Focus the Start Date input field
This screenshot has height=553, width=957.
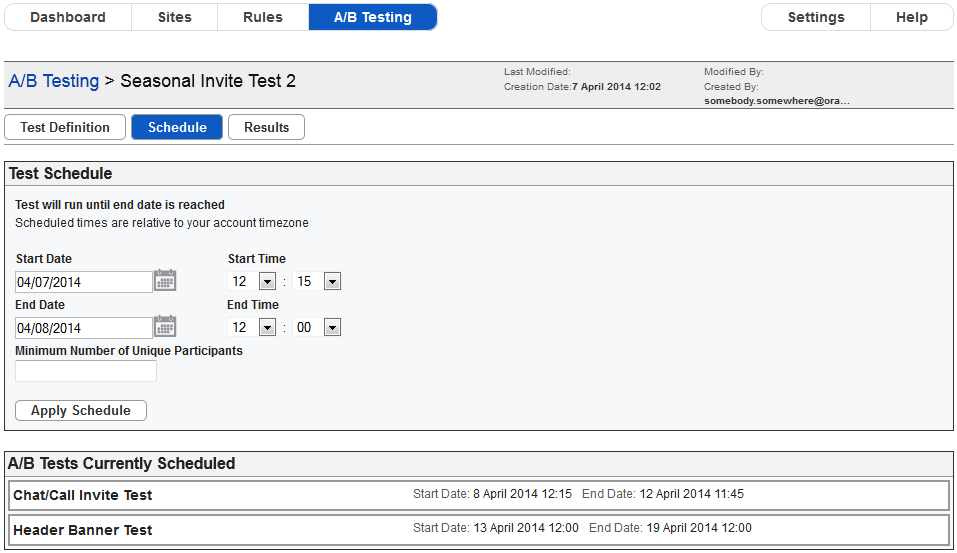coord(84,282)
